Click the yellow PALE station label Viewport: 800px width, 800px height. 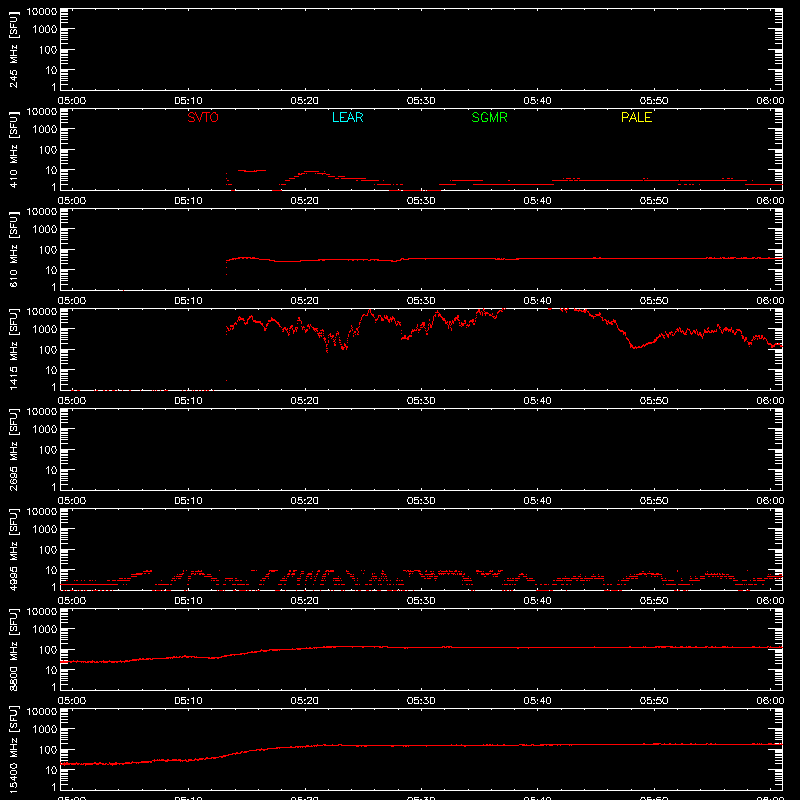[x=636, y=117]
